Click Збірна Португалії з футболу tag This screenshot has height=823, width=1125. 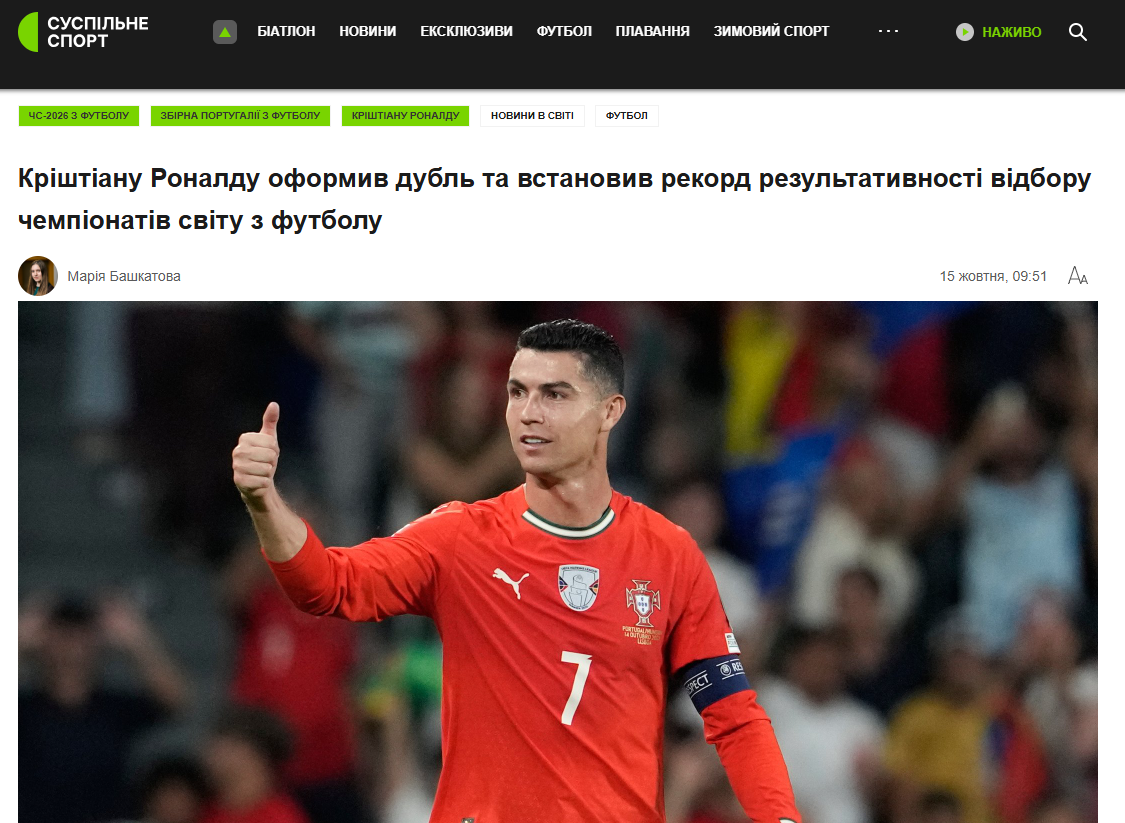click(x=240, y=116)
